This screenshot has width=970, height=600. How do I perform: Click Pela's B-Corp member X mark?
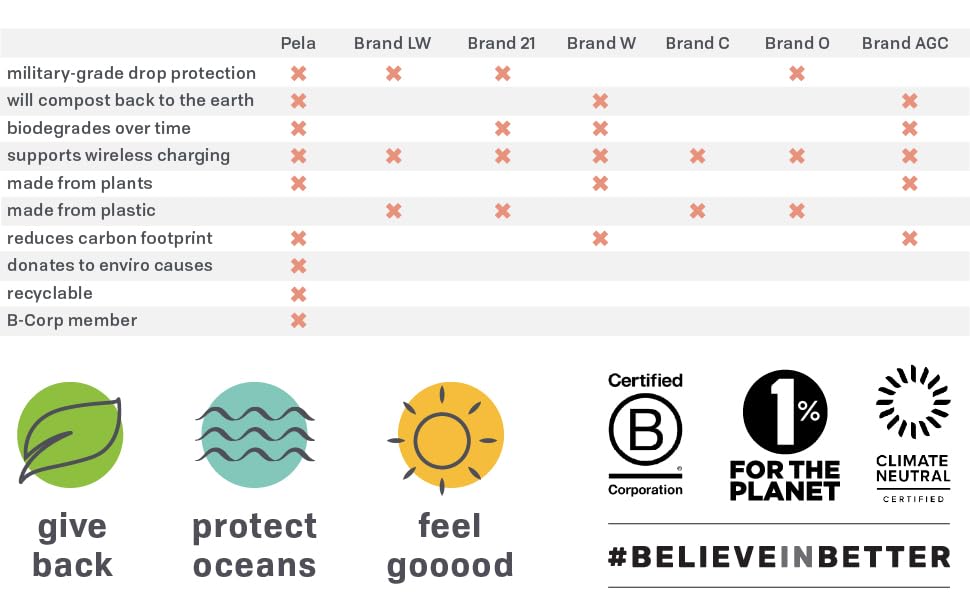[x=298, y=321]
